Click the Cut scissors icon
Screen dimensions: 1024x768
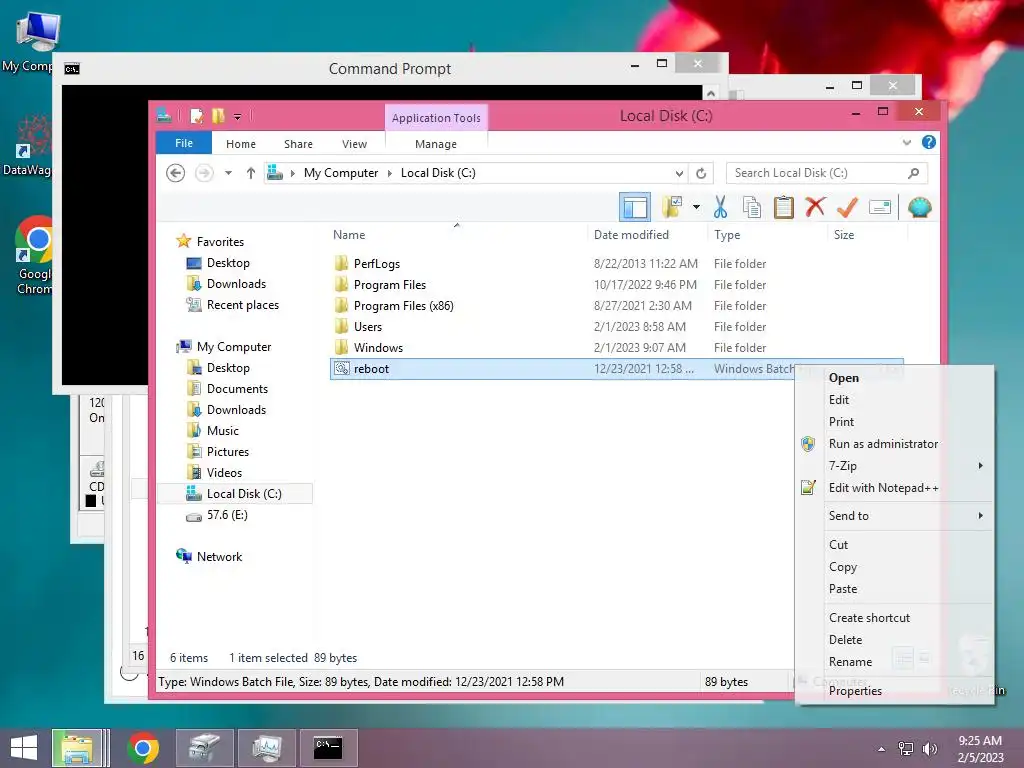coord(720,208)
